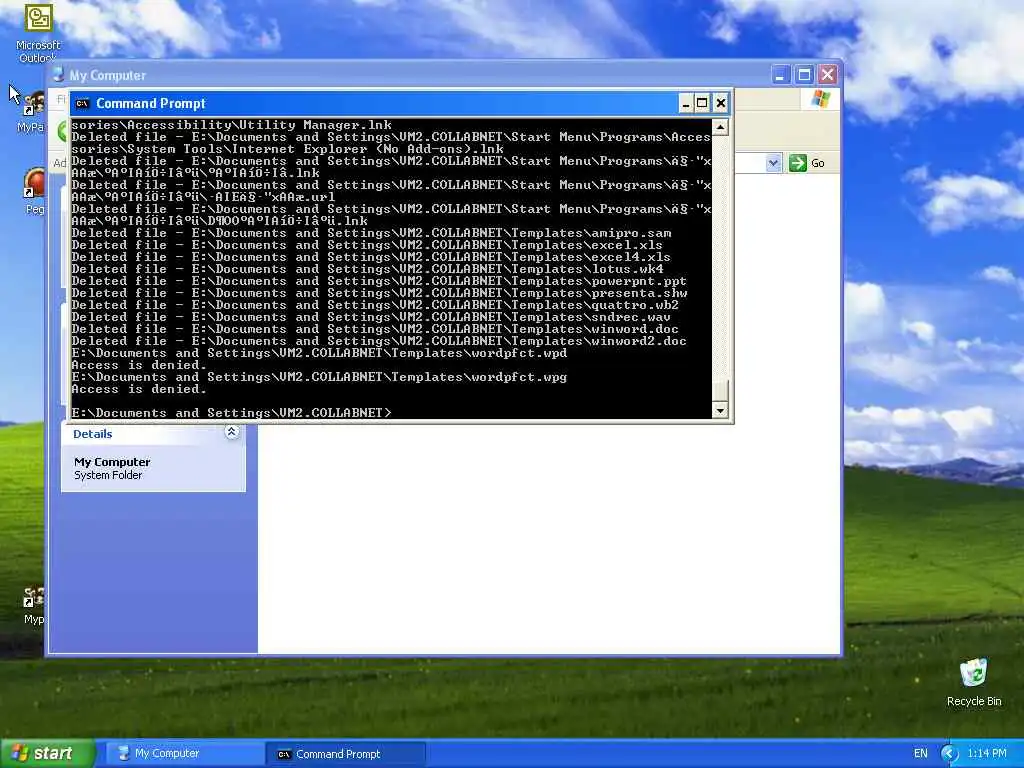The height and width of the screenshot is (768, 1024).
Task: Minimize the Command Prompt window
Action: pyautogui.click(x=686, y=103)
